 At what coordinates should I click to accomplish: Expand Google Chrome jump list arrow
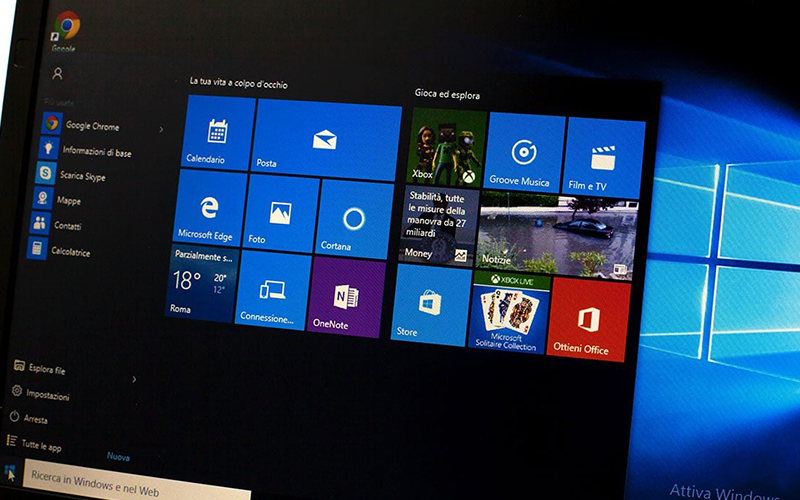(x=161, y=130)
